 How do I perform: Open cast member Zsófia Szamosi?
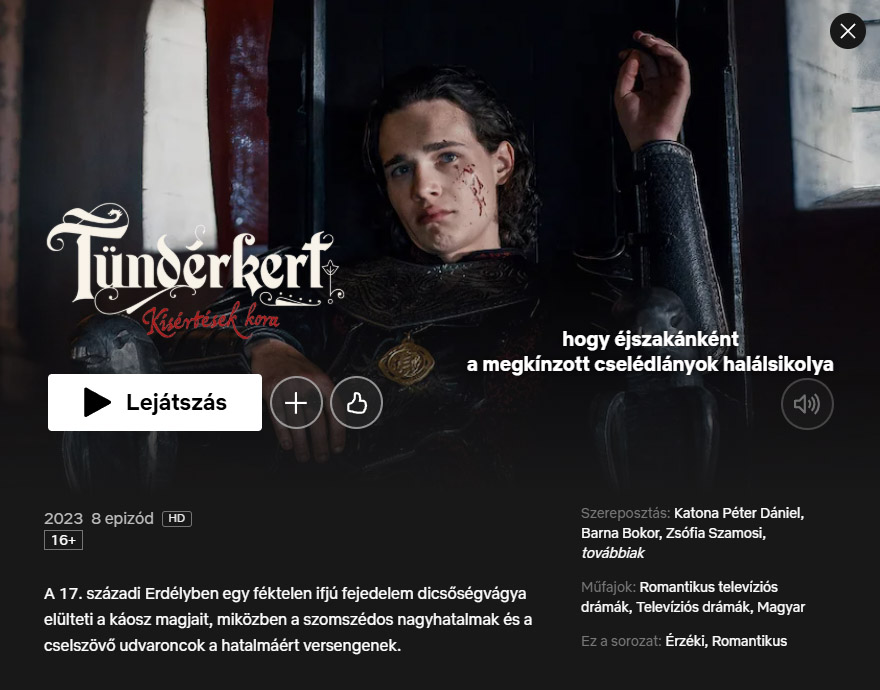(716, 533)
